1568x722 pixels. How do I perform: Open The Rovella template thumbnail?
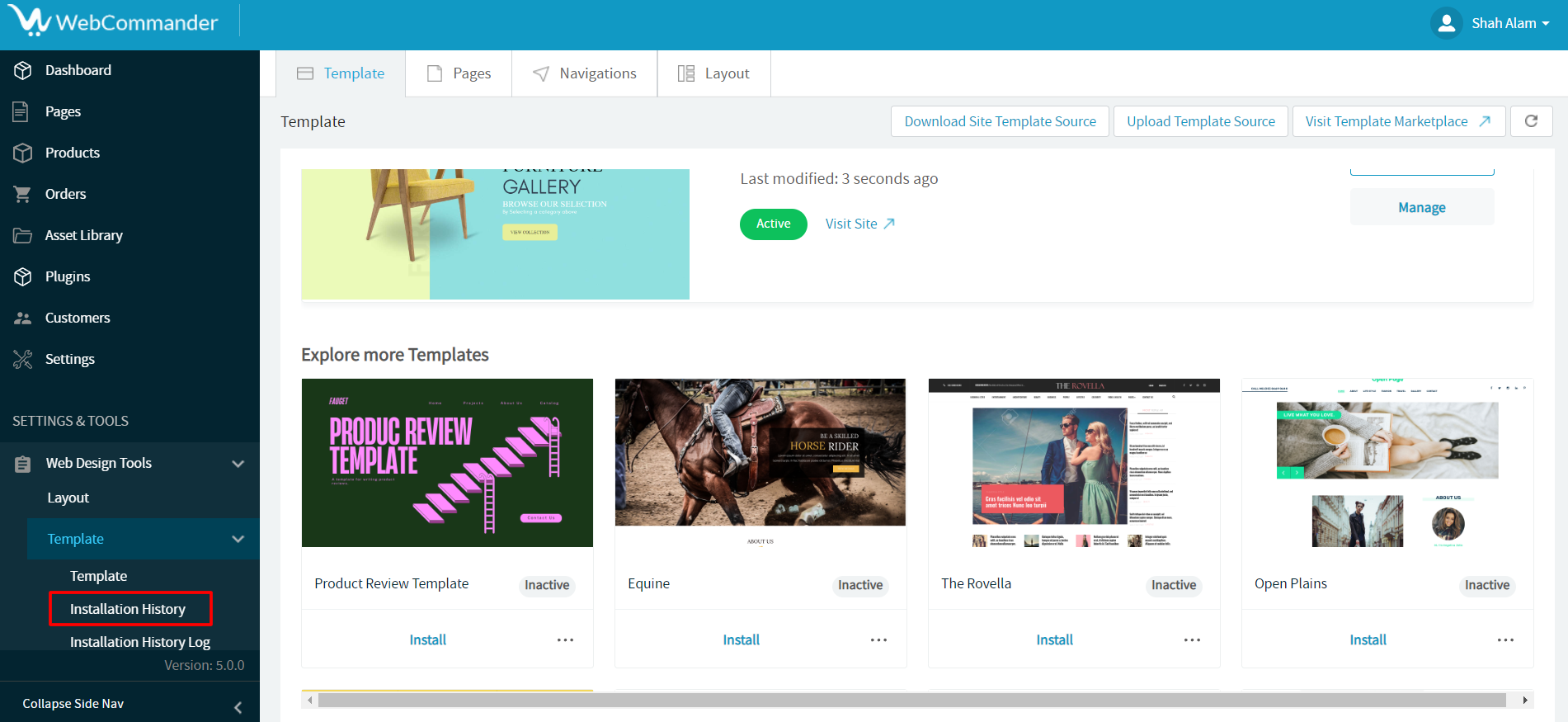[x=1074, y=463]
